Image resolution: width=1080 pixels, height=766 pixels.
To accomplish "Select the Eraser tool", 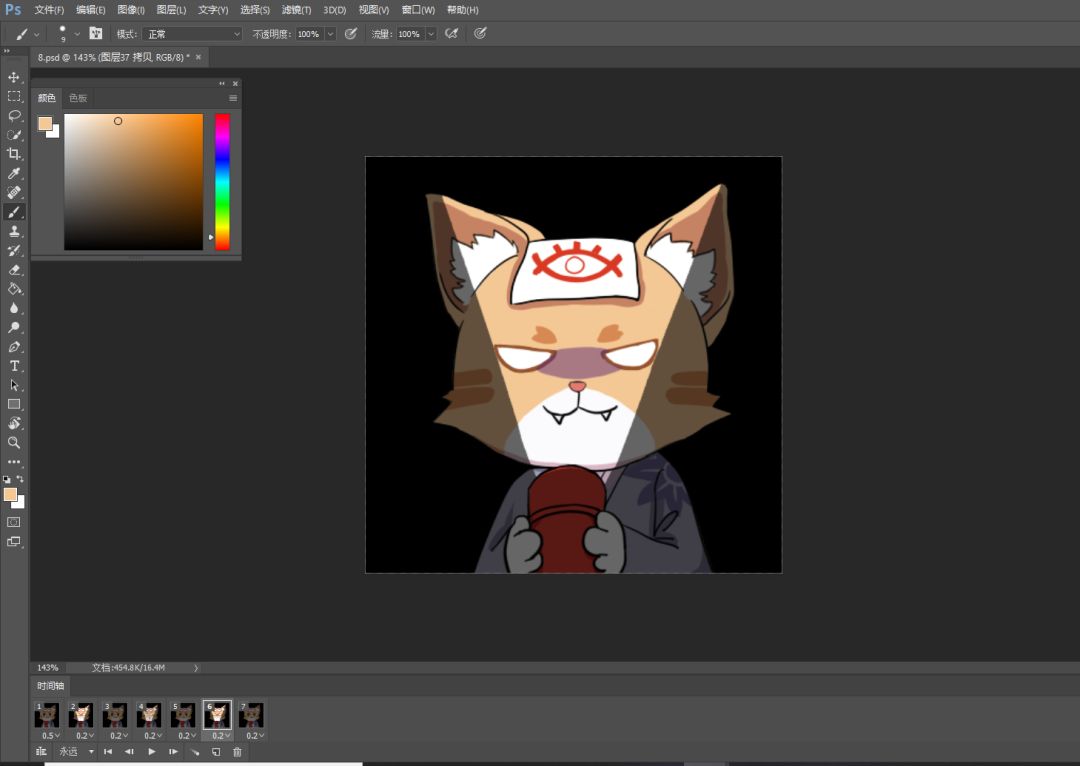I will pyautogui.click(x=14, y=270).
